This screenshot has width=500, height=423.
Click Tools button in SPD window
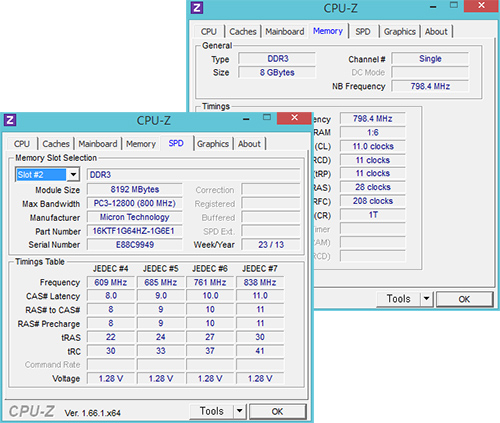(212, 411)
